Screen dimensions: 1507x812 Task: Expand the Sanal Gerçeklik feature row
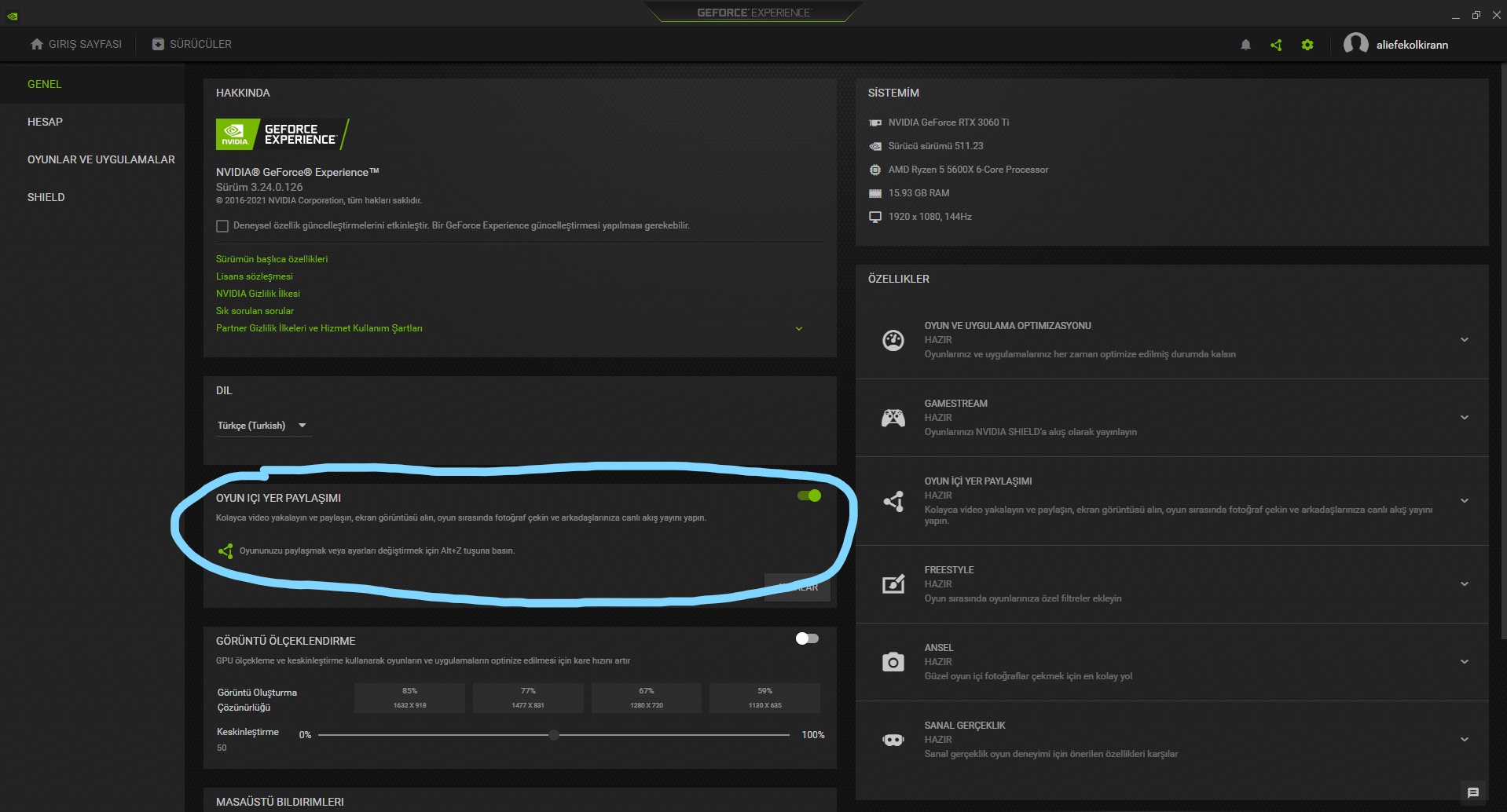tap(1464, 740)
